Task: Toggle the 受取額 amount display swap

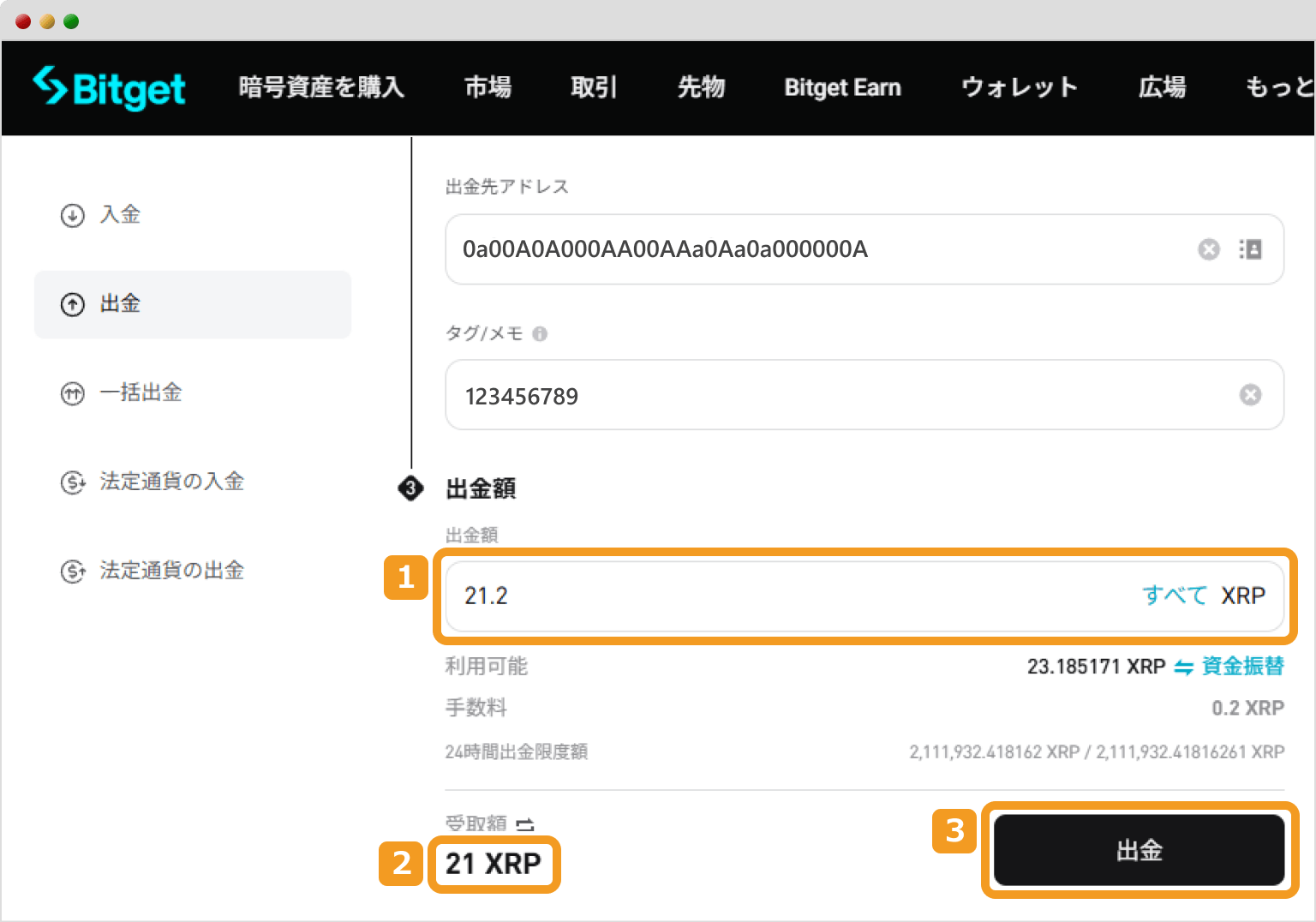Action: [523, 824]
